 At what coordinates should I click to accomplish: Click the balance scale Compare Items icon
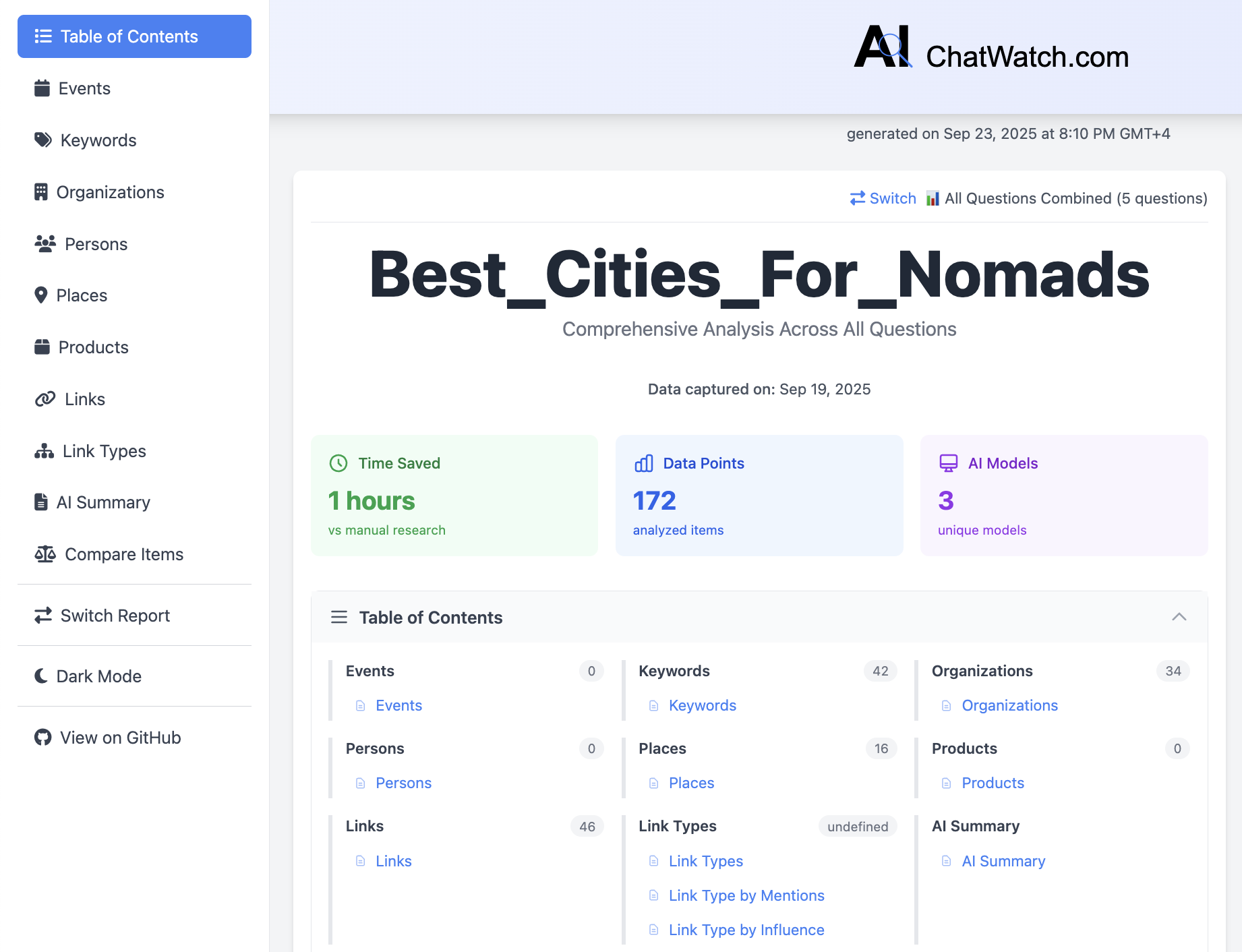pyautogui.click(x=45, y=554)
